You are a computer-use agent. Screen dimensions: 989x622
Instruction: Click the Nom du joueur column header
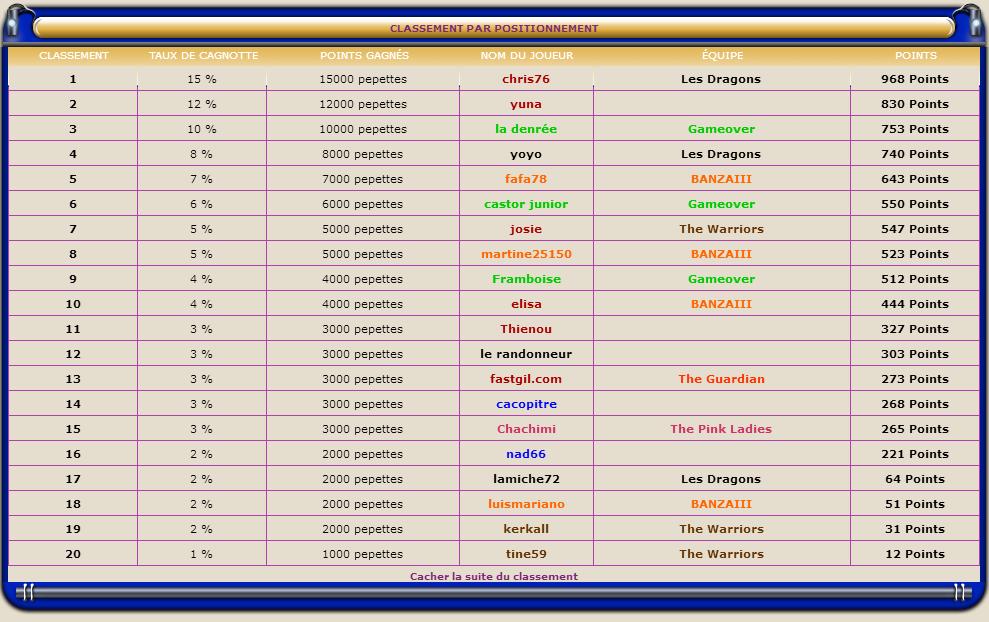(525, 56)
